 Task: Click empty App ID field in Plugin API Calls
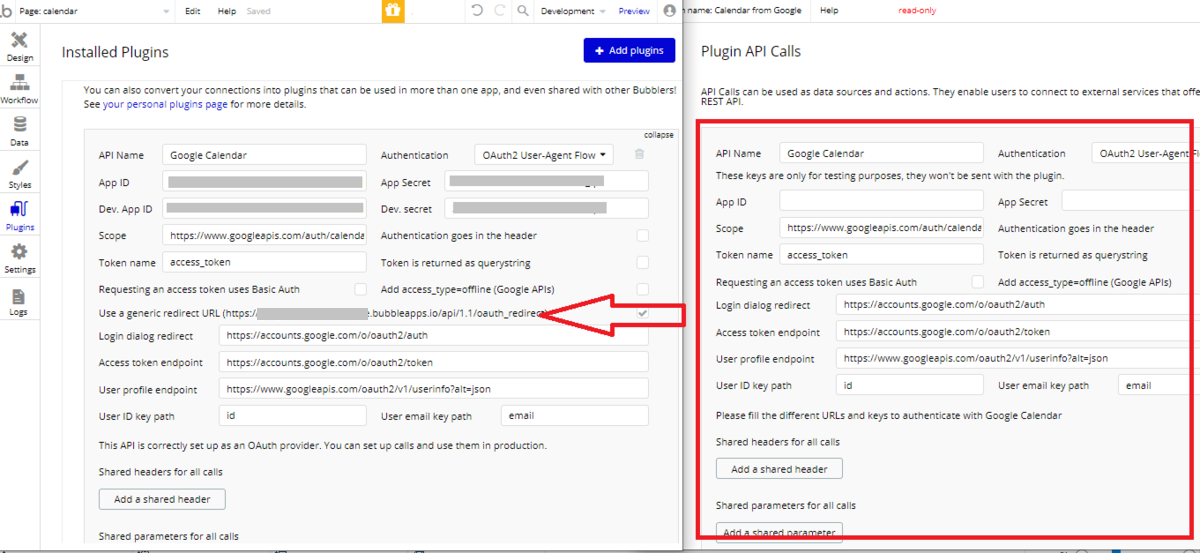coord(881,201)
